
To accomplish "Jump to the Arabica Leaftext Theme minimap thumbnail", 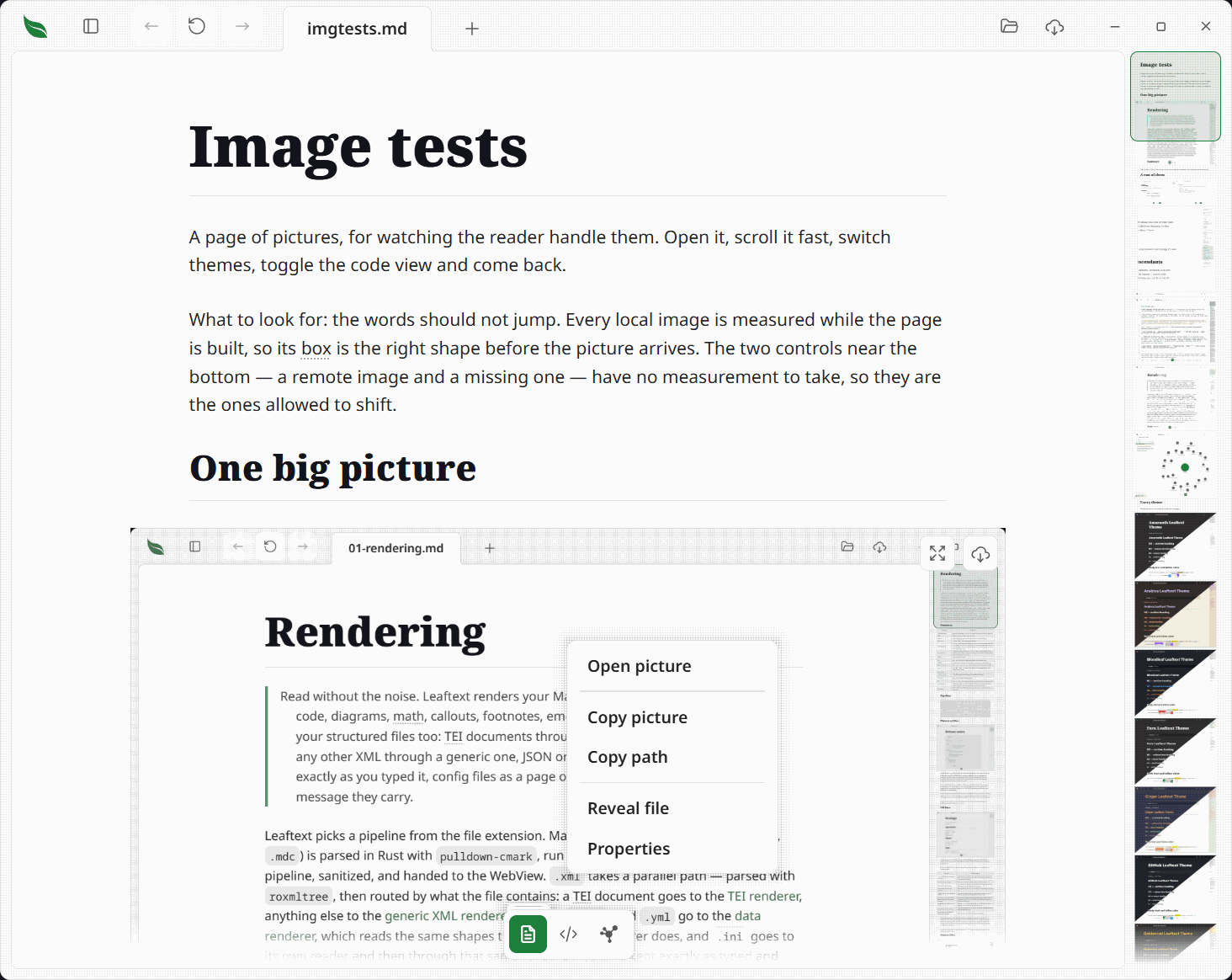I will 1175,614.
